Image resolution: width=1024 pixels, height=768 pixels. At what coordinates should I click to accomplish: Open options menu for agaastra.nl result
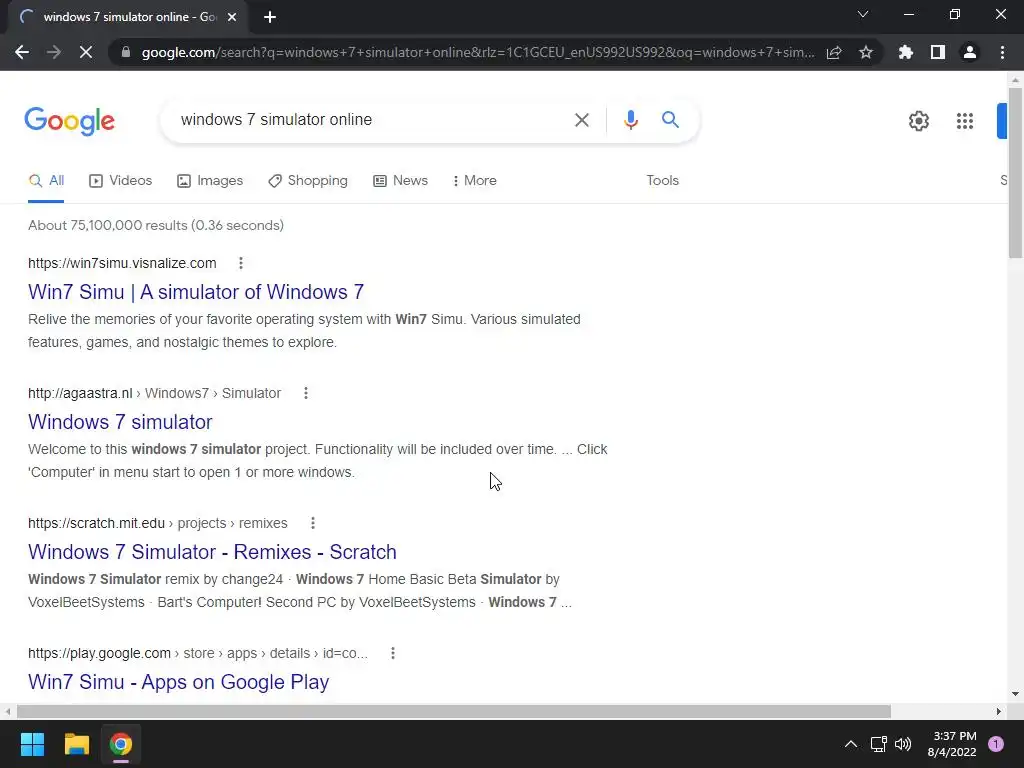coord(306,393)
